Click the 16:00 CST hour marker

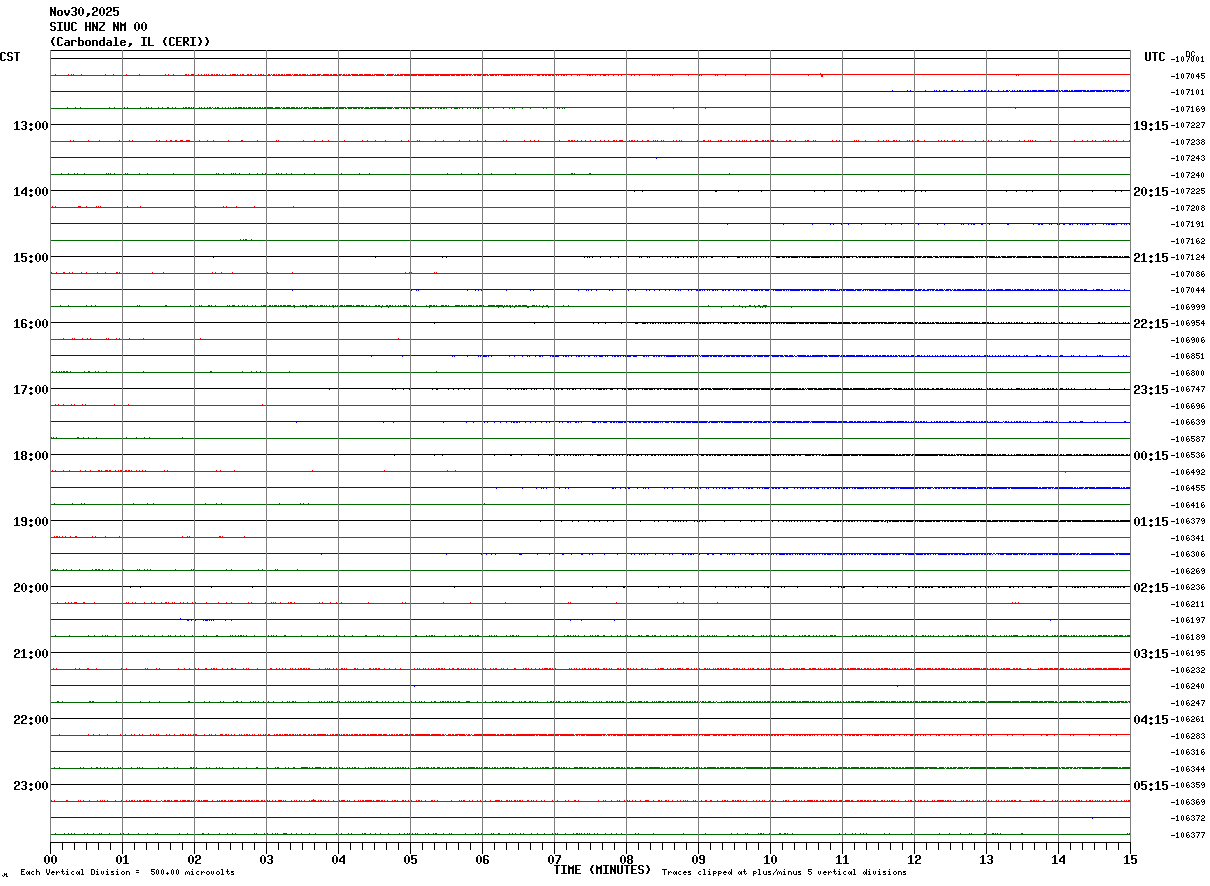pos(31,324)
